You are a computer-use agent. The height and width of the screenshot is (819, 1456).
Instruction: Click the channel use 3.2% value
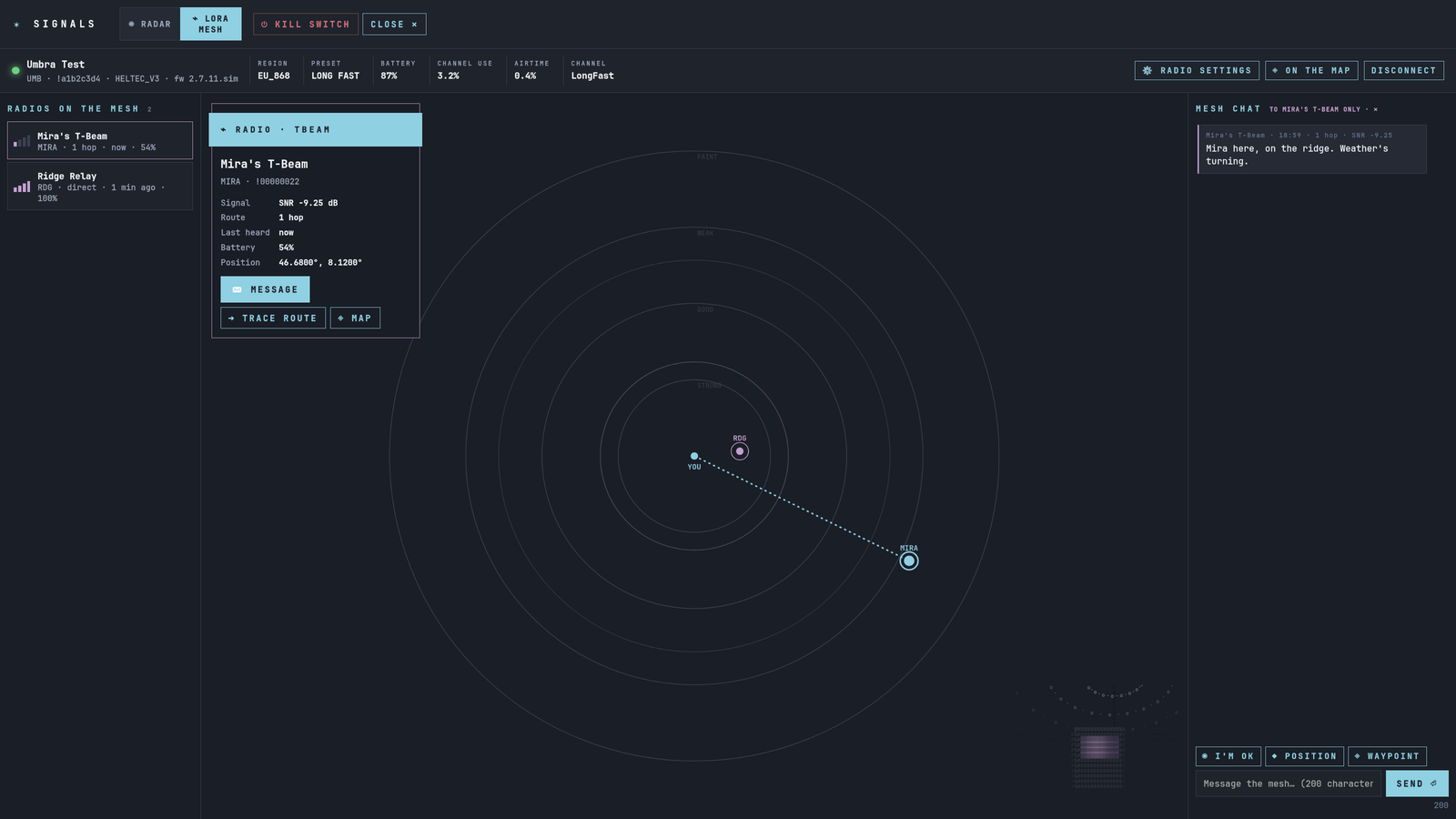point(448,76)
